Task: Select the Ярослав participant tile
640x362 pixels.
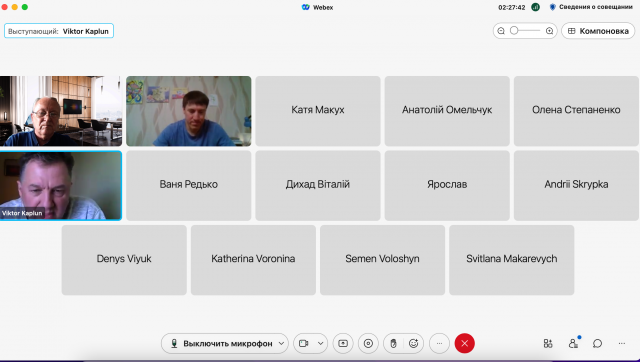Action: pyautogui.click(x=447, y=186)
